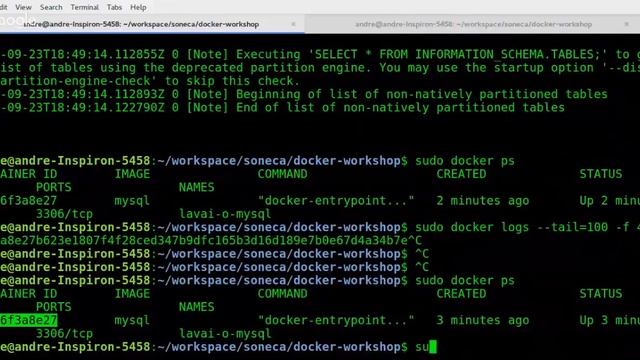Click the 'mysql' image in last listing

[x=132, y=320]
